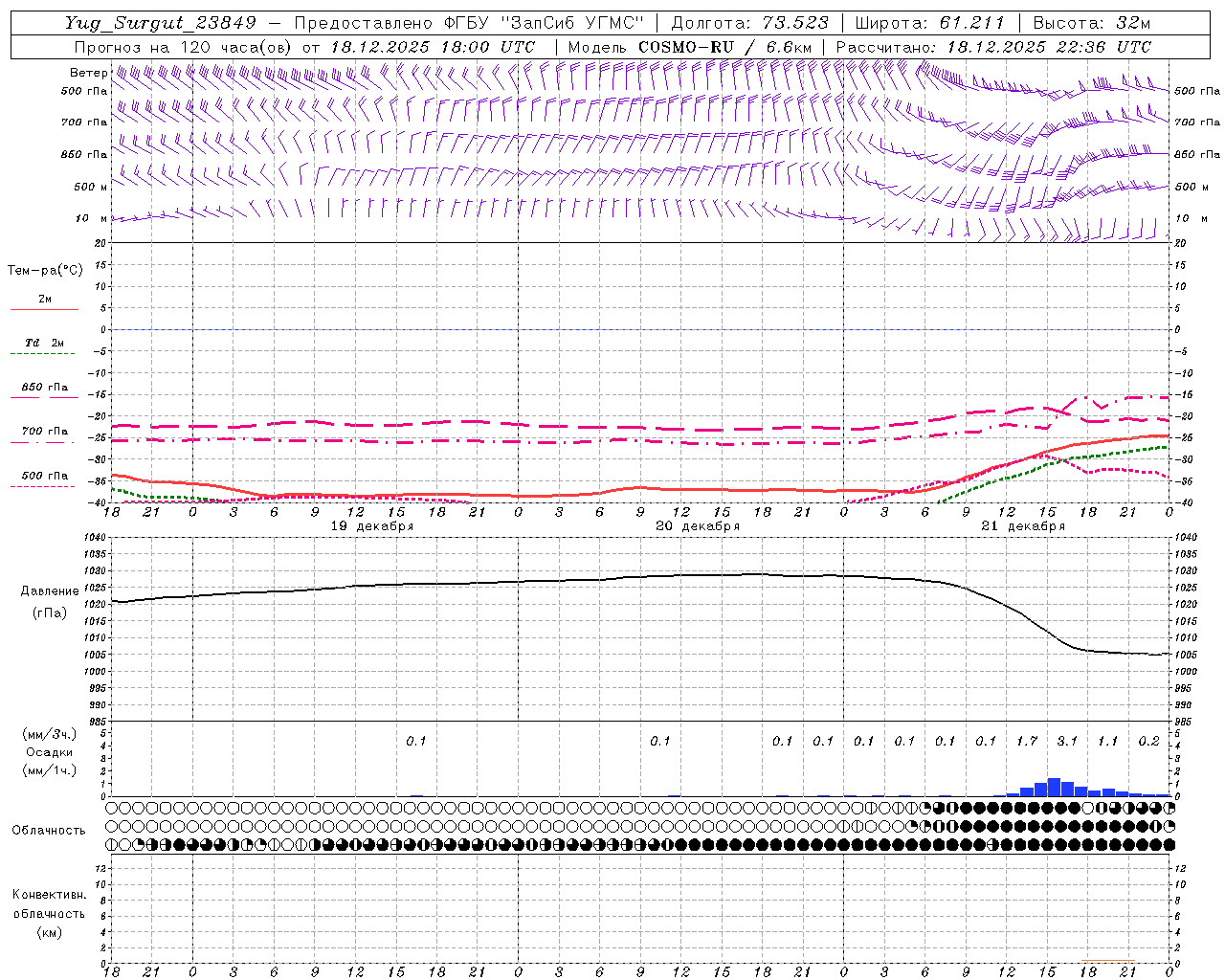
Task: Select the Прогноз на 120 часа(ов) text
Action: pyautogui.click(x=183, y=47)
